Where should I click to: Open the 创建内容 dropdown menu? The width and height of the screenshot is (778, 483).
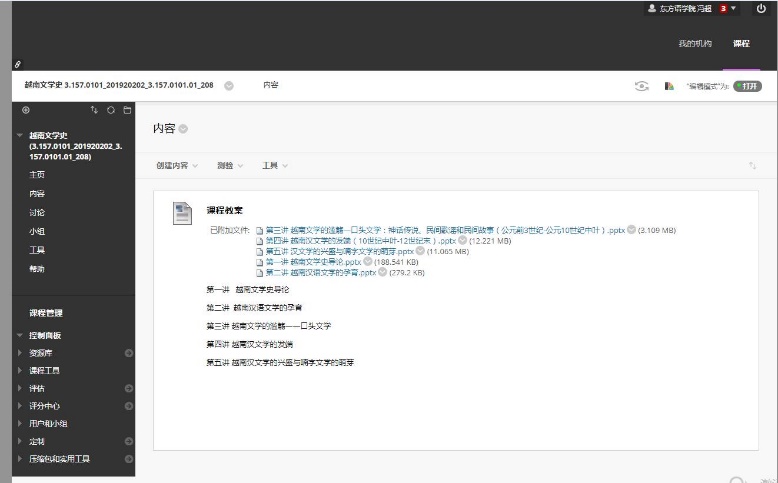point(177,165)
